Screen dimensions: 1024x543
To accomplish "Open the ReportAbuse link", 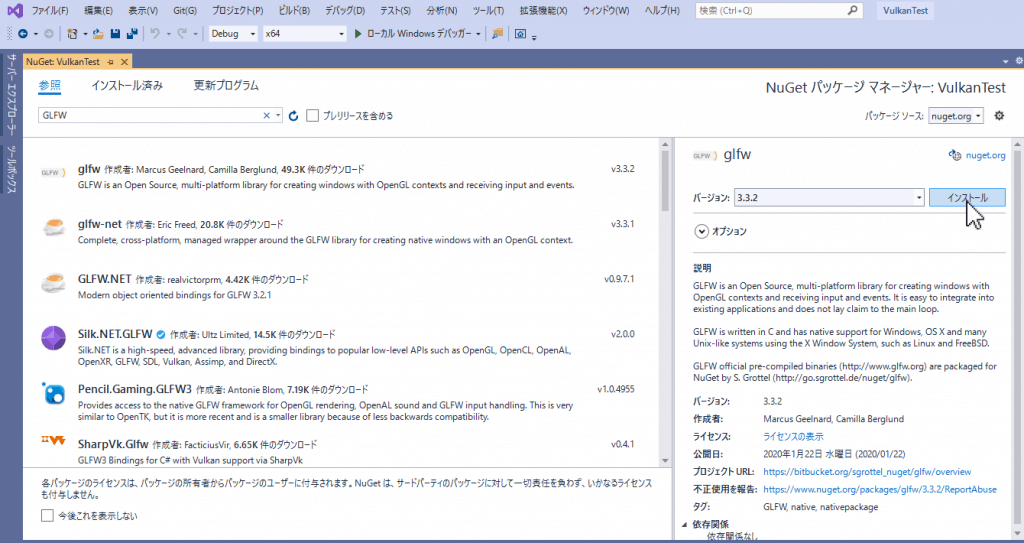I will click(880, 489).
